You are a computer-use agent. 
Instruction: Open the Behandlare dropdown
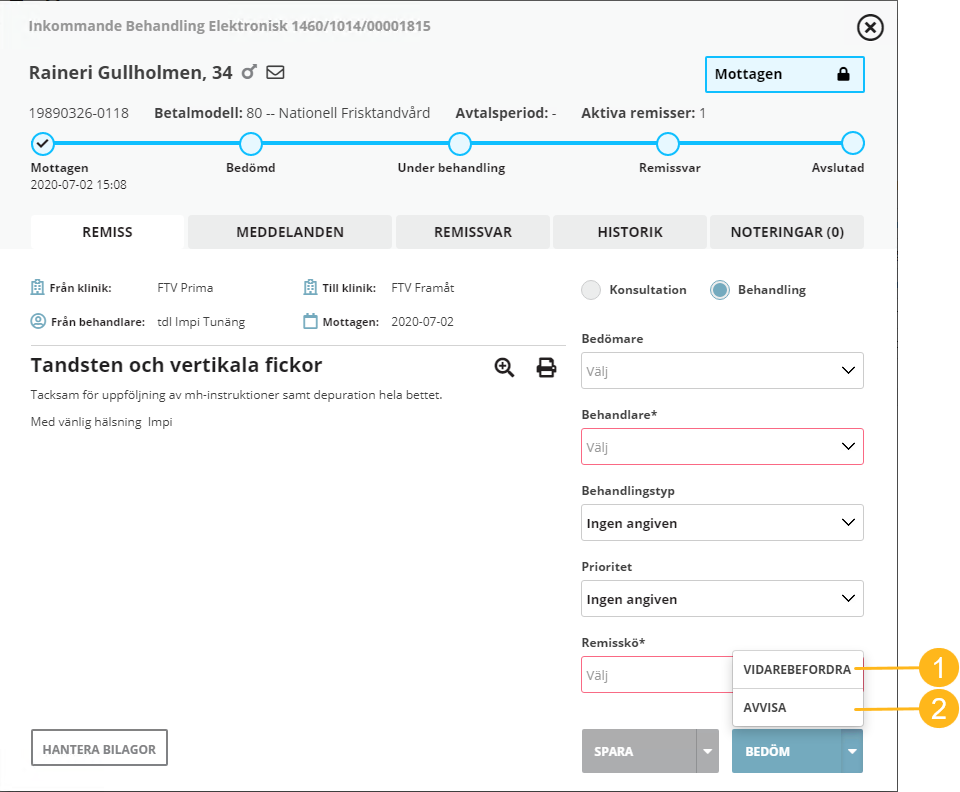pyautogui.click(x=722, y=446)
